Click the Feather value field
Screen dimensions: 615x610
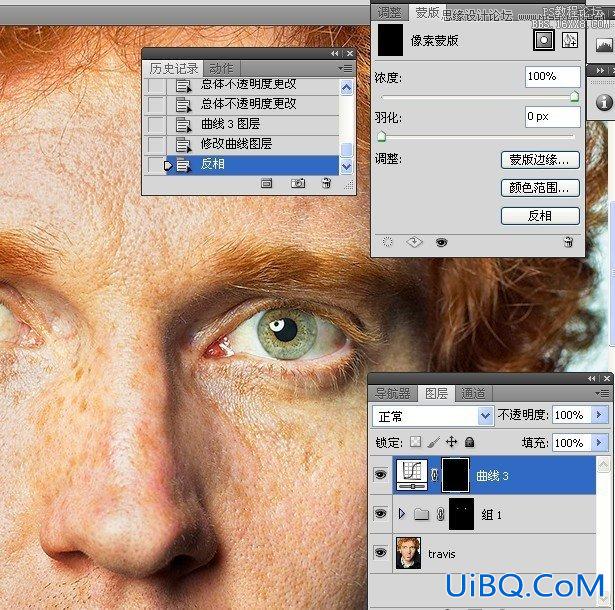(x=552, y=117)
